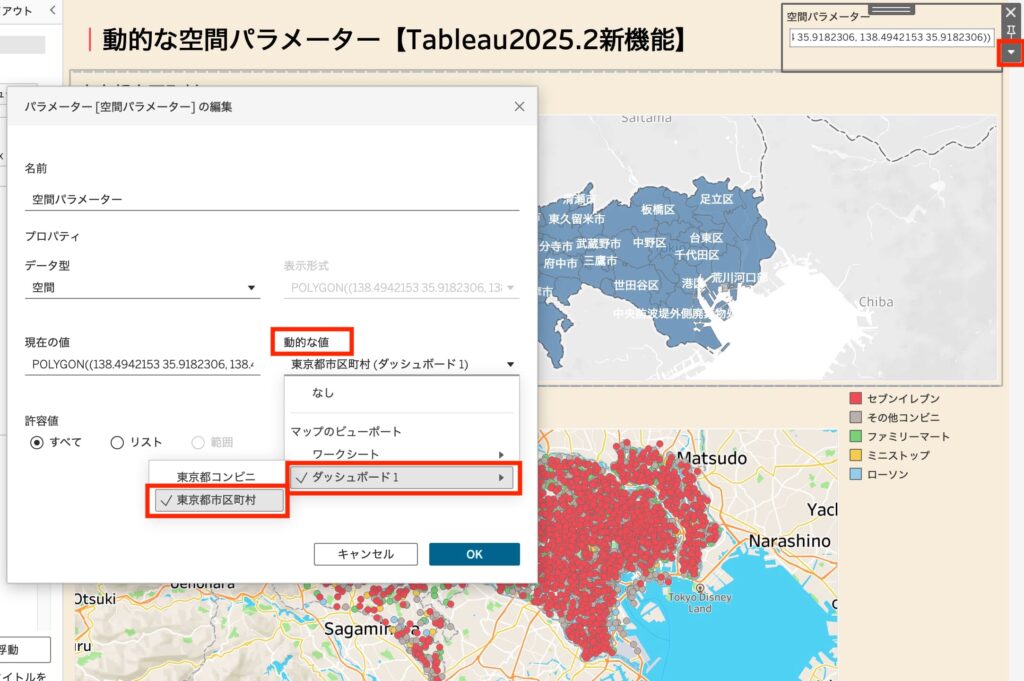Select 東京都コンビニ from the submenu

[x=216, y=477]
